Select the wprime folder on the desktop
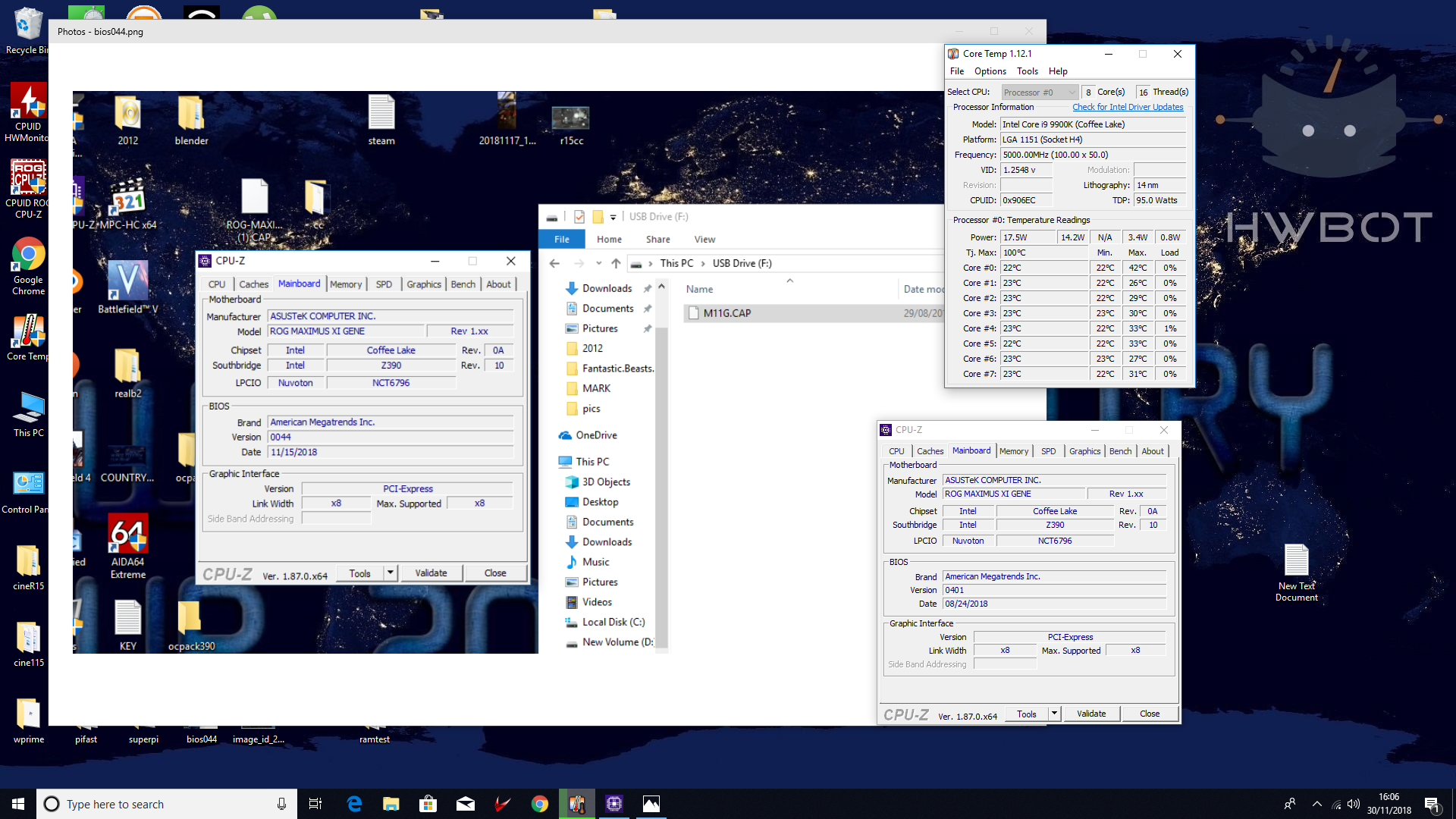 [x=29, y=720]
